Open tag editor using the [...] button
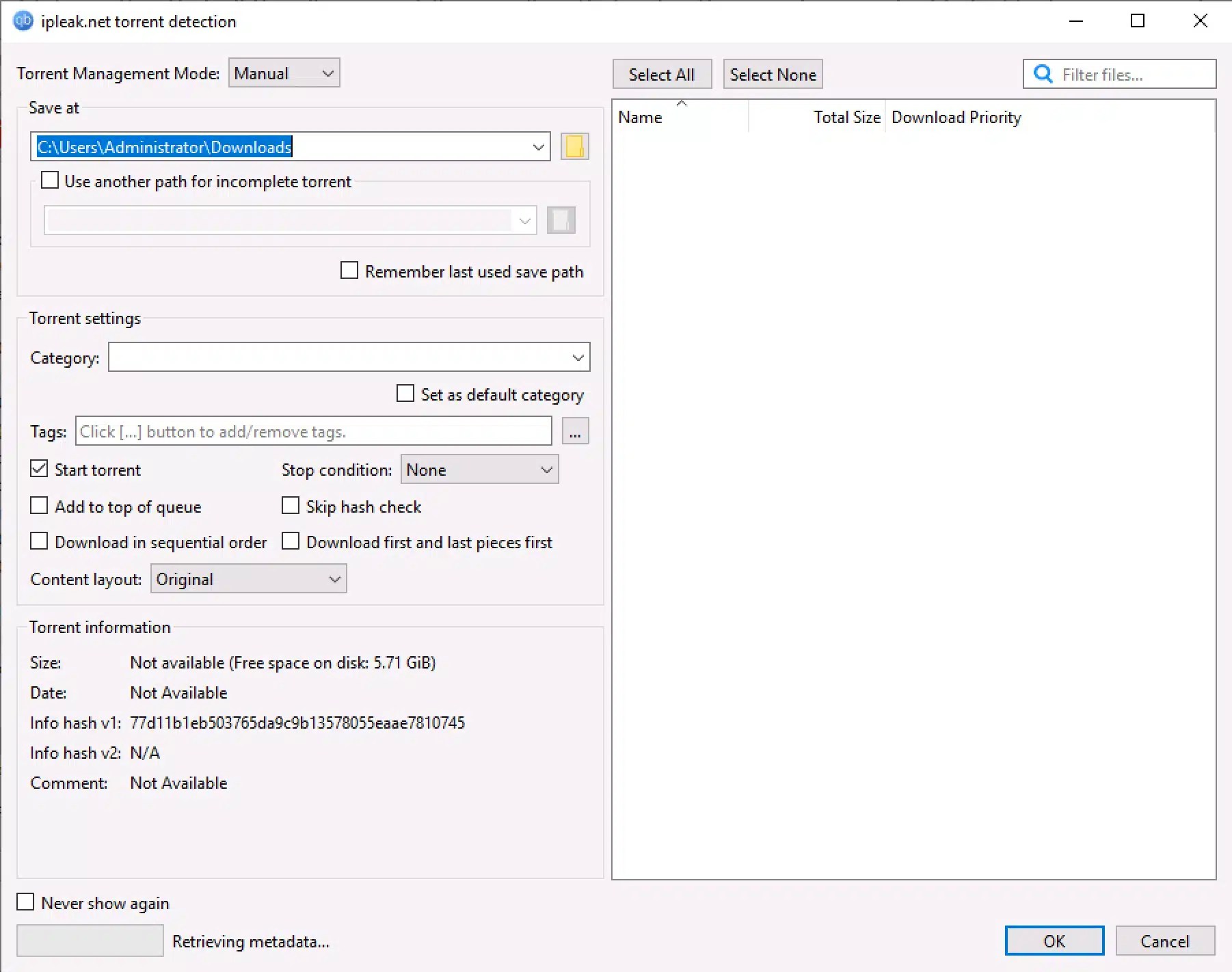The image size is (1232, 972). [x=575, y=431]
